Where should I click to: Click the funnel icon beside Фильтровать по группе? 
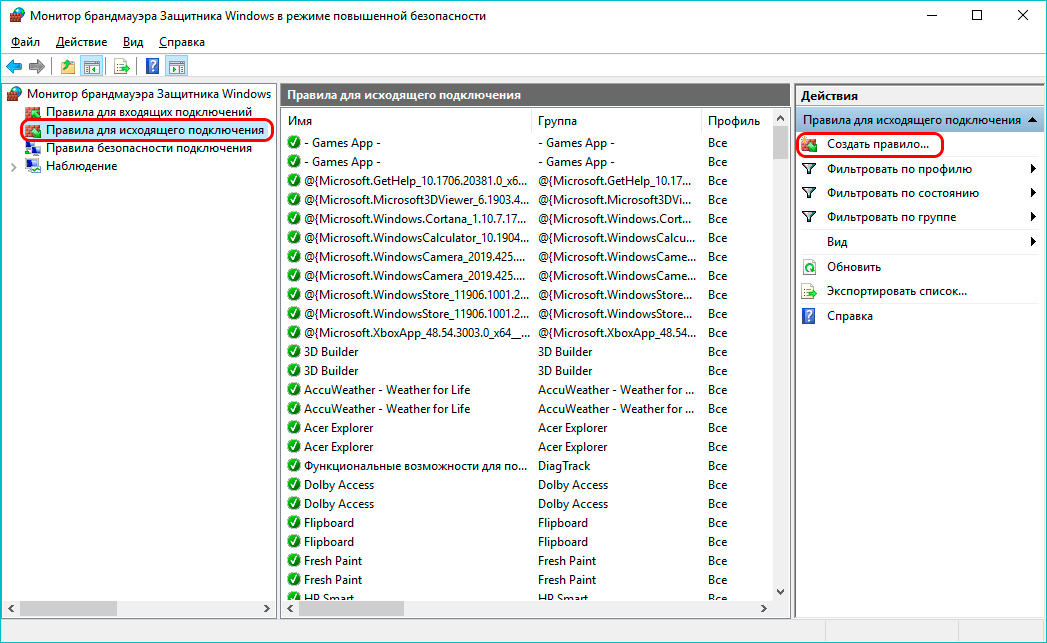pyautogui.click(x=809, y=217)
